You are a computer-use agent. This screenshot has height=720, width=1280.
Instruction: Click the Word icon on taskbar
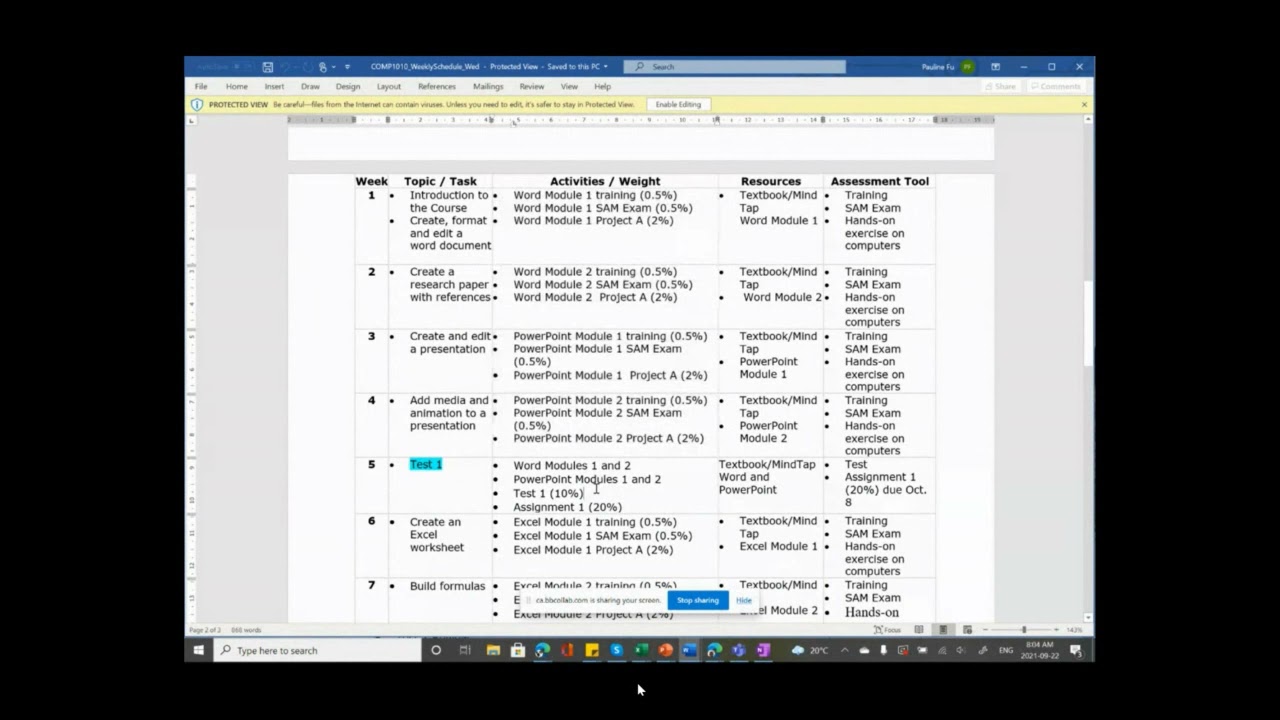(690, 650)
